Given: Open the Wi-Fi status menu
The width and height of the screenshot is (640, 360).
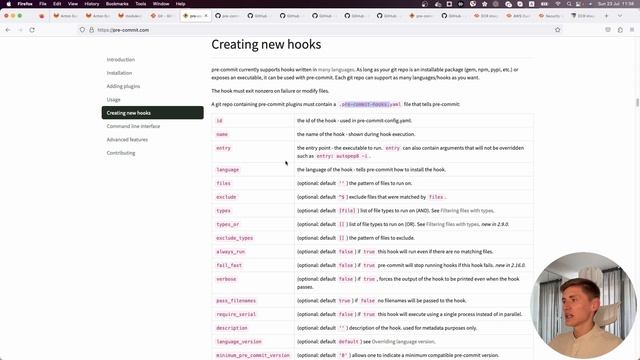Looking at the screenshot, I should coord(558,4).
